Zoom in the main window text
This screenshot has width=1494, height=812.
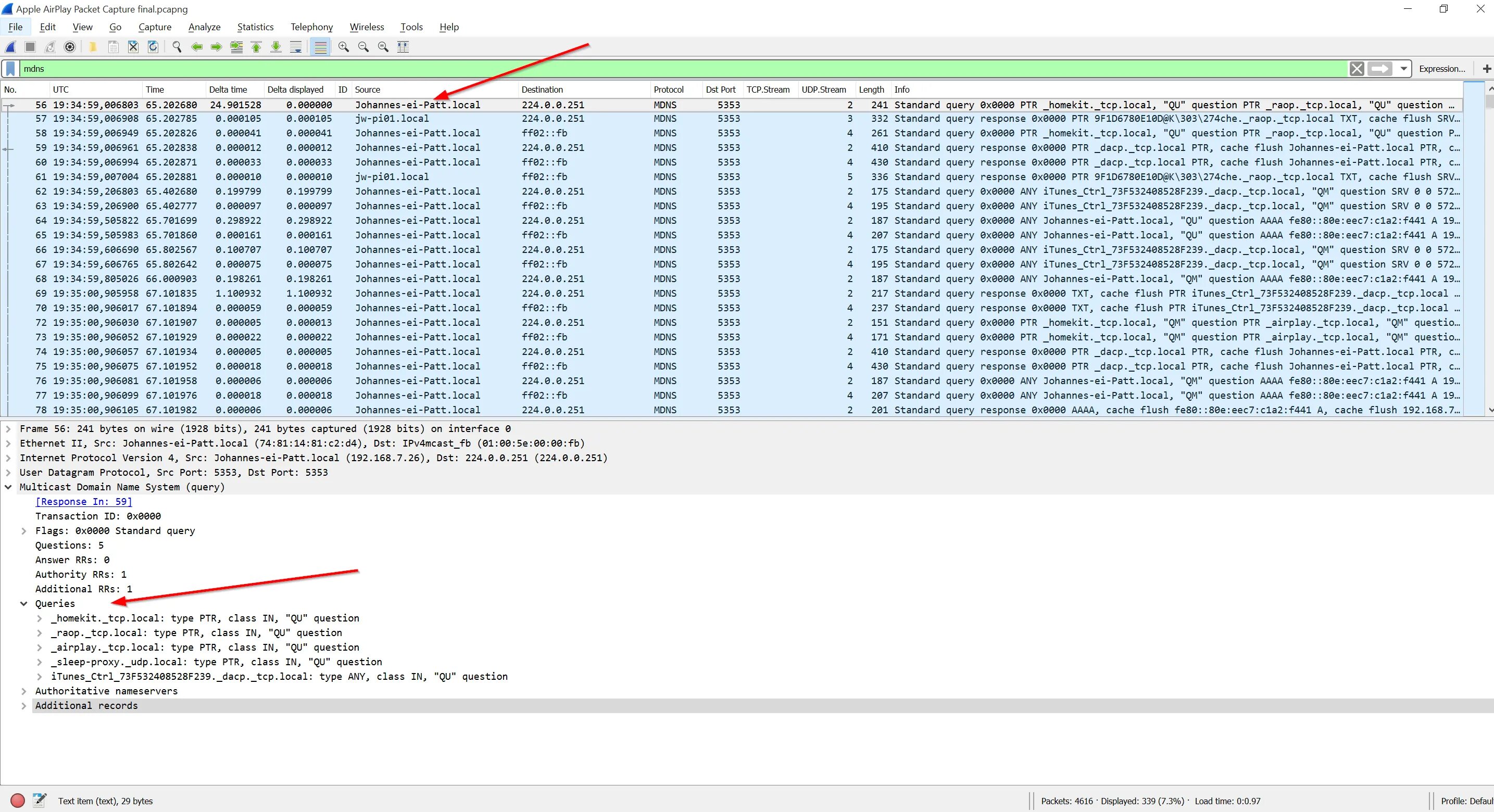click(343, 47)
